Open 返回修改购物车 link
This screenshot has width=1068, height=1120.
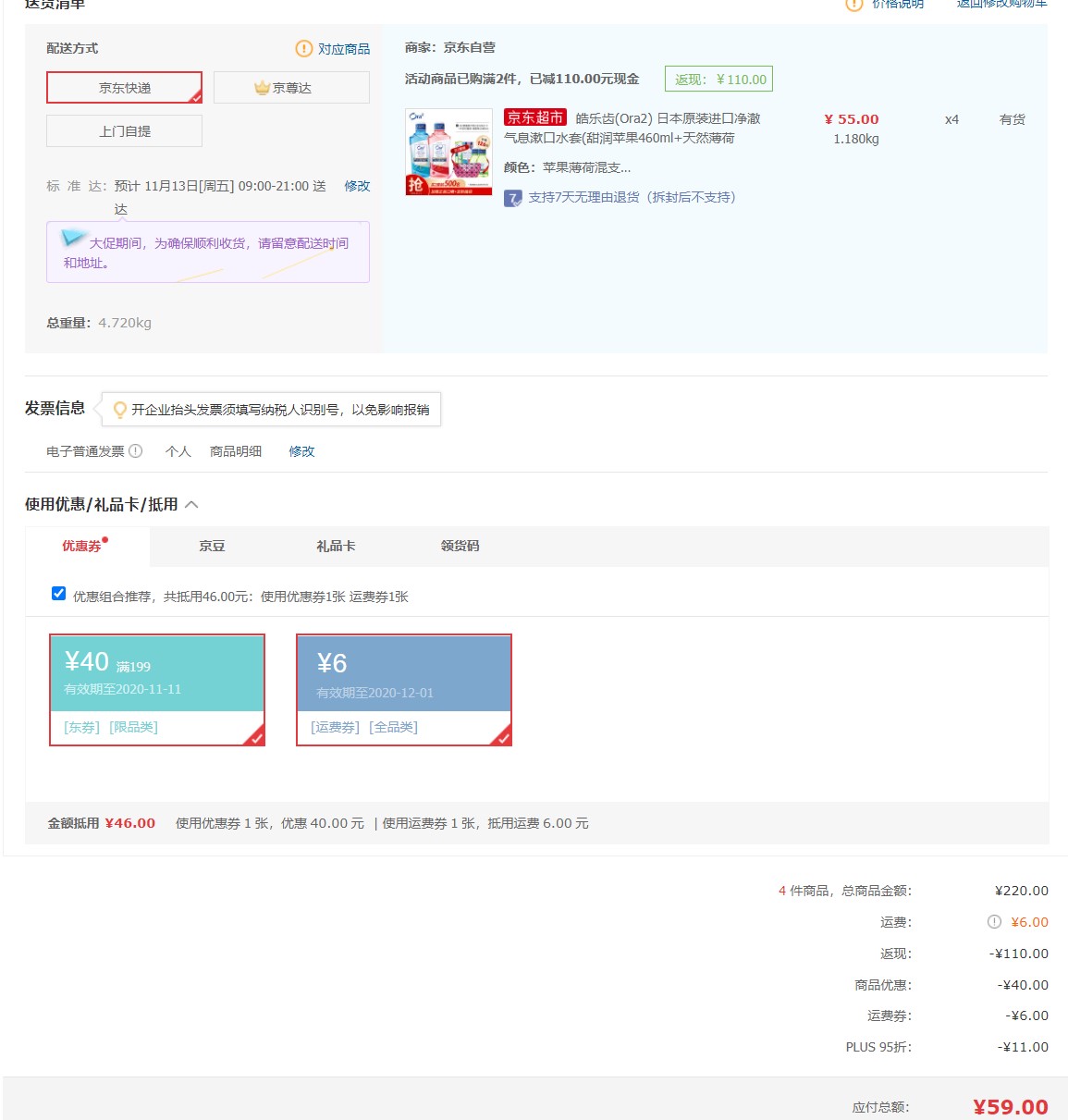click(x=1001, y=5)
